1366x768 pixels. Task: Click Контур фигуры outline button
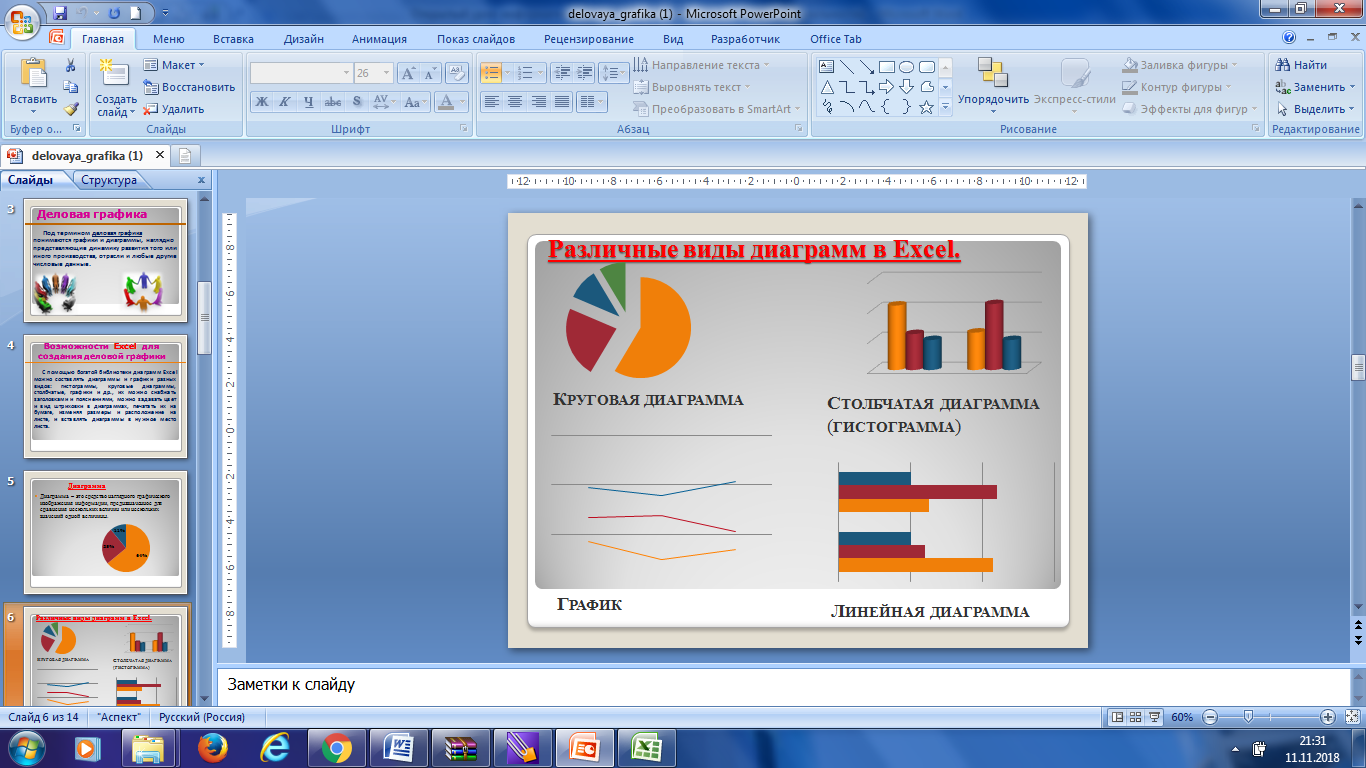pos(1179,87)
